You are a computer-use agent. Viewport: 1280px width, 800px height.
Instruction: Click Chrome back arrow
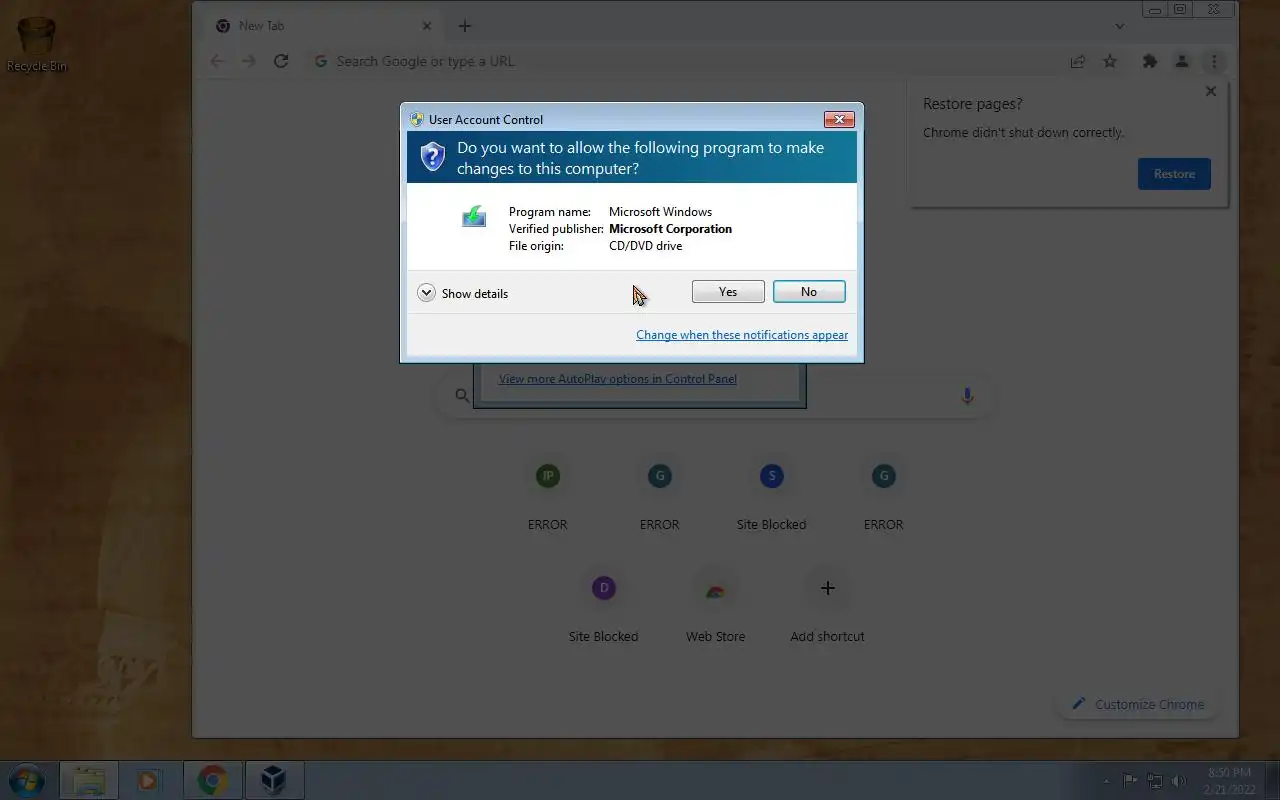[217, 61]
